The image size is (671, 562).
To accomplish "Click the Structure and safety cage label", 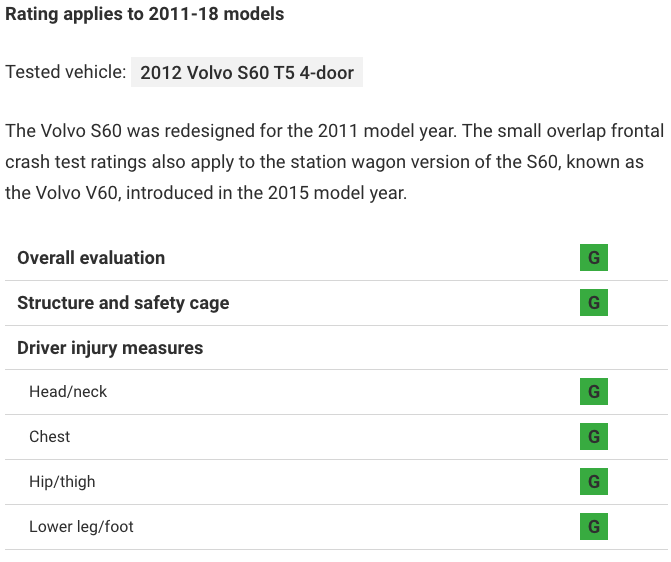I will (123, 303).
